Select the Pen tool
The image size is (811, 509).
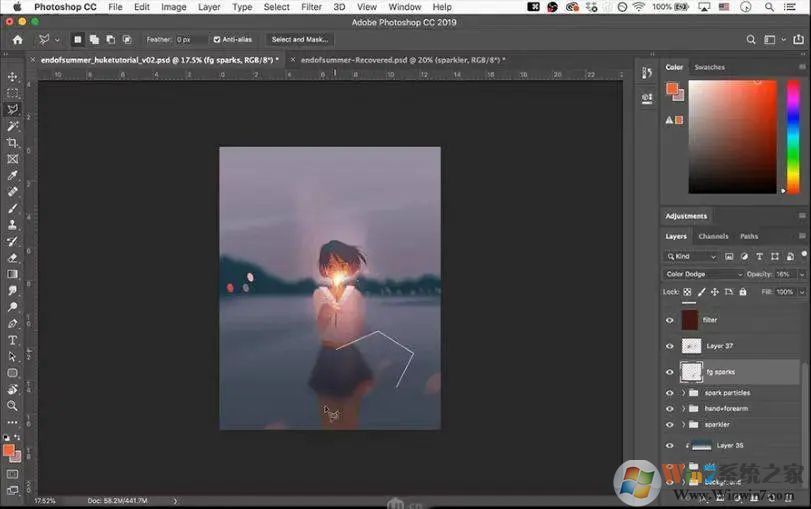(x=12, y=323)
